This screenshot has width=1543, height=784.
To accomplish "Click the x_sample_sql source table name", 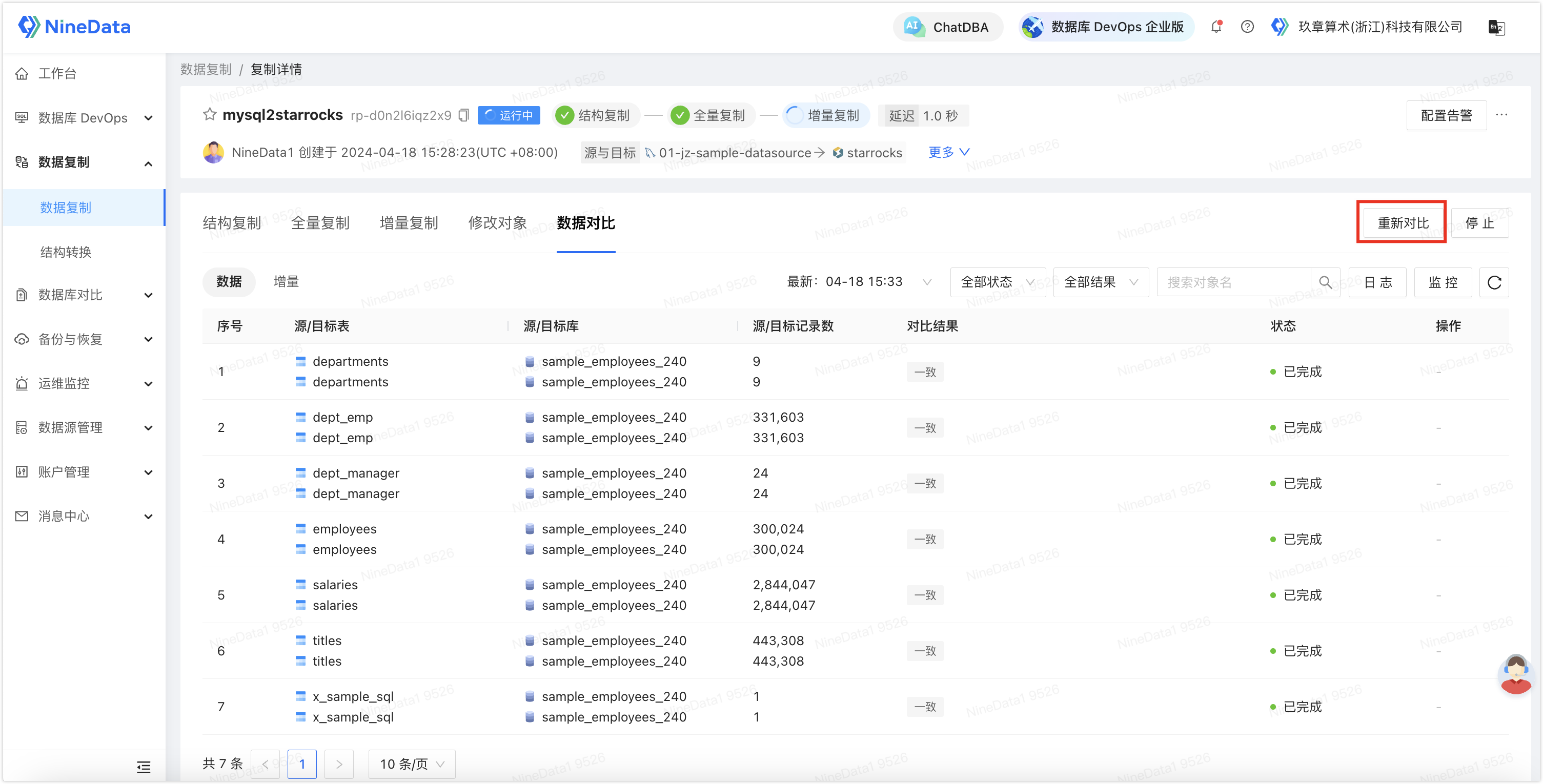I will [353, 696].
